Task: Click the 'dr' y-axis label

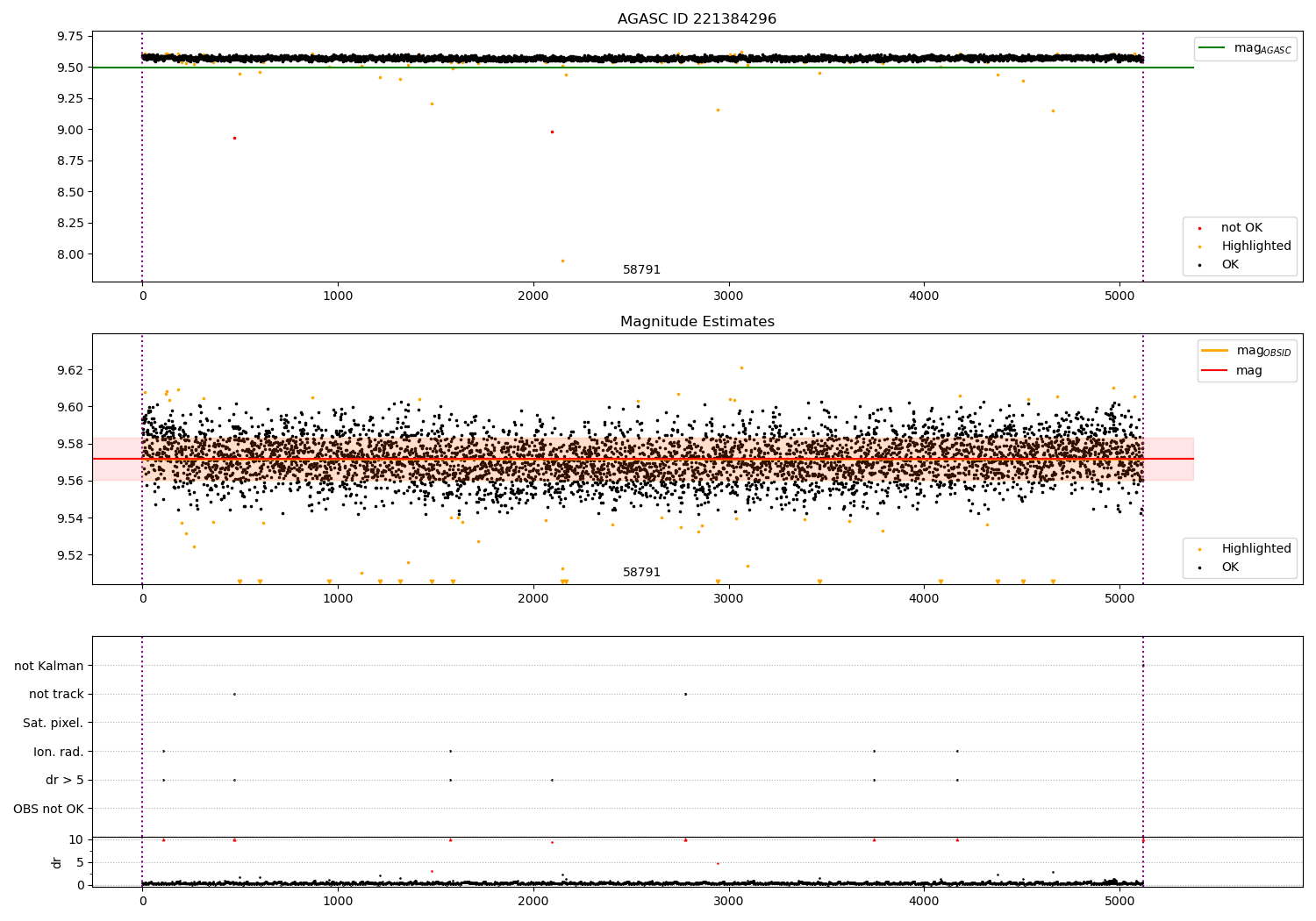Action: point(57,862)
